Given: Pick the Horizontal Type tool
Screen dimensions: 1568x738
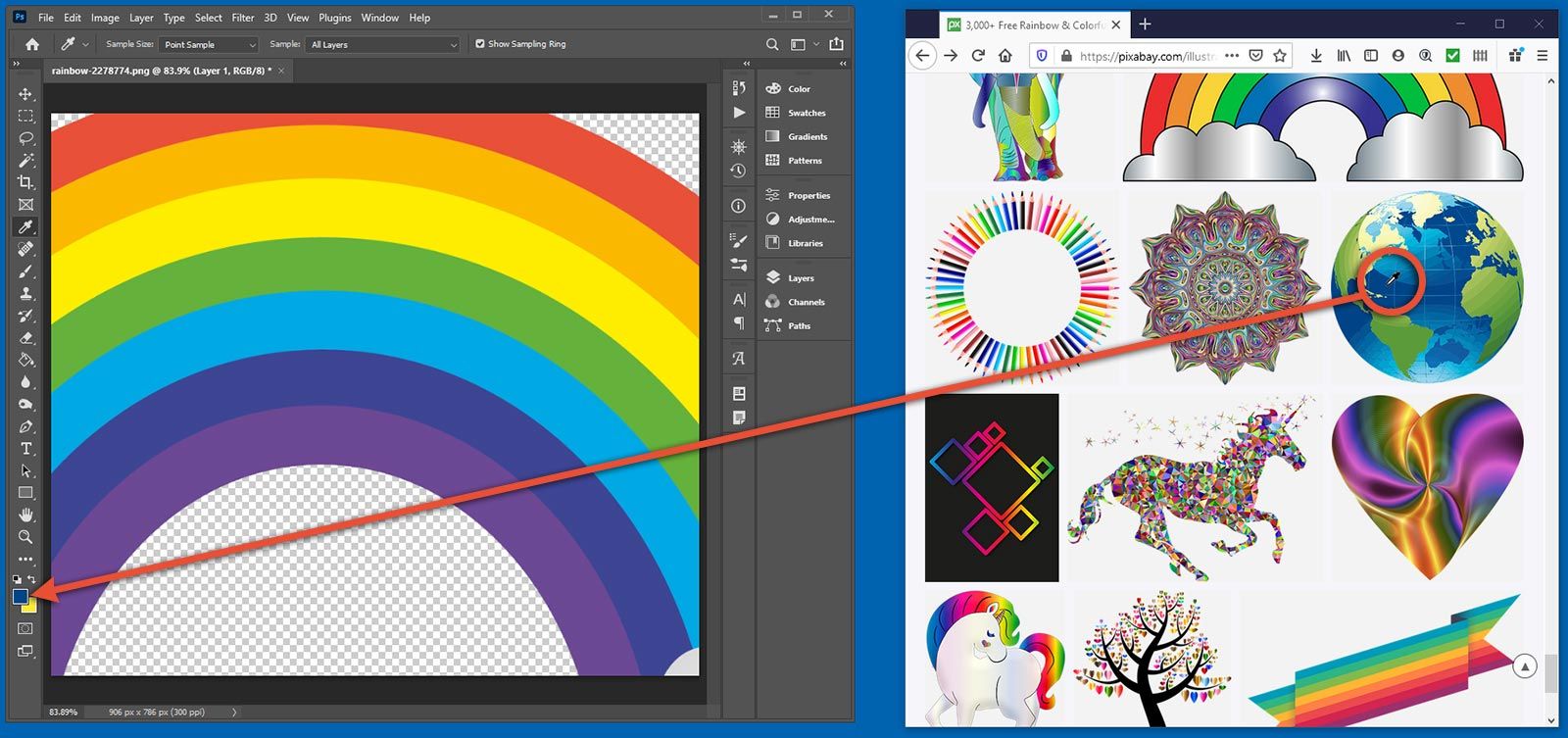Looking at the screenshot, I should coord(25,449).
